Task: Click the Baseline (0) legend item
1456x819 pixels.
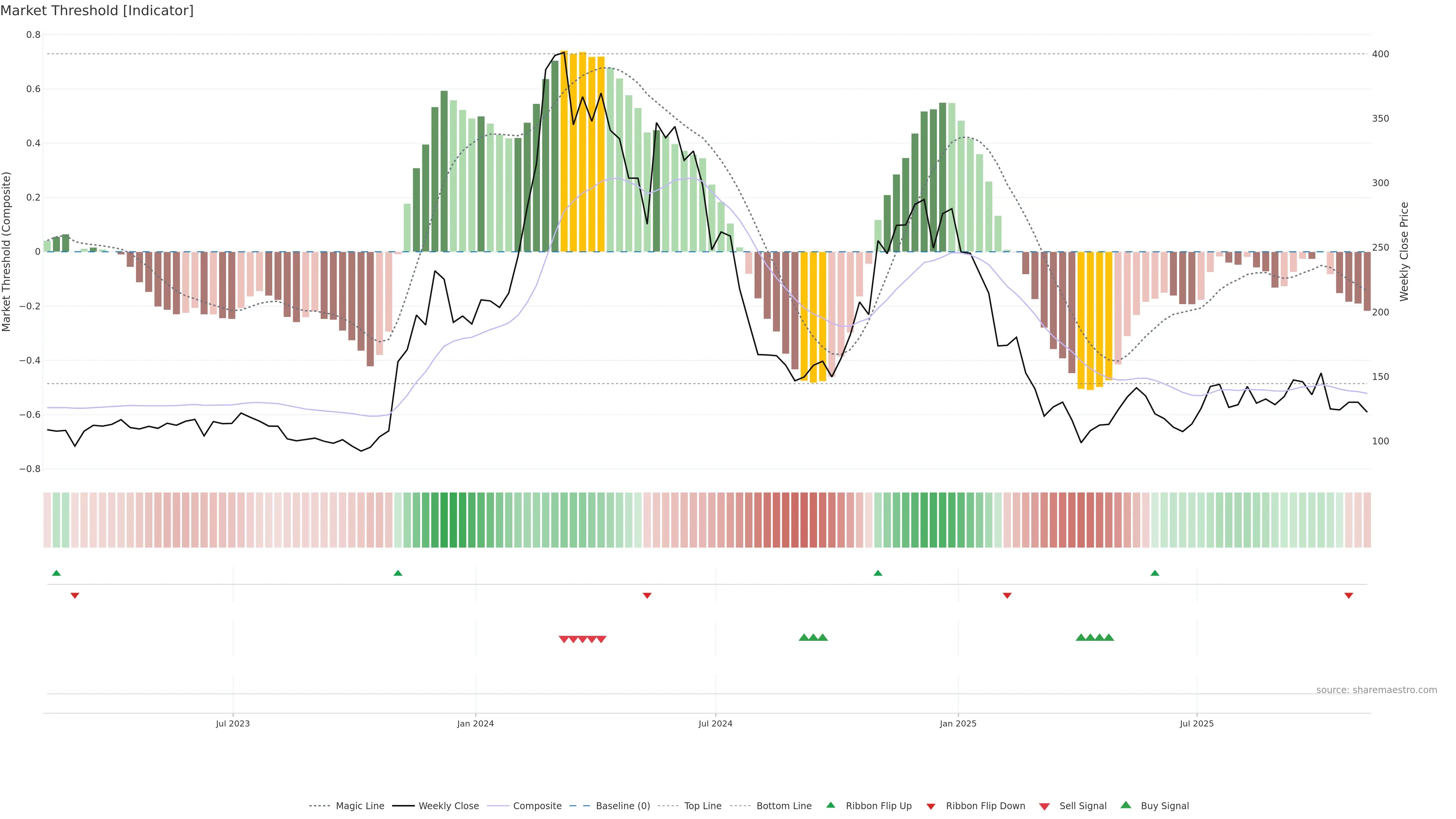Action: (623, 806)
